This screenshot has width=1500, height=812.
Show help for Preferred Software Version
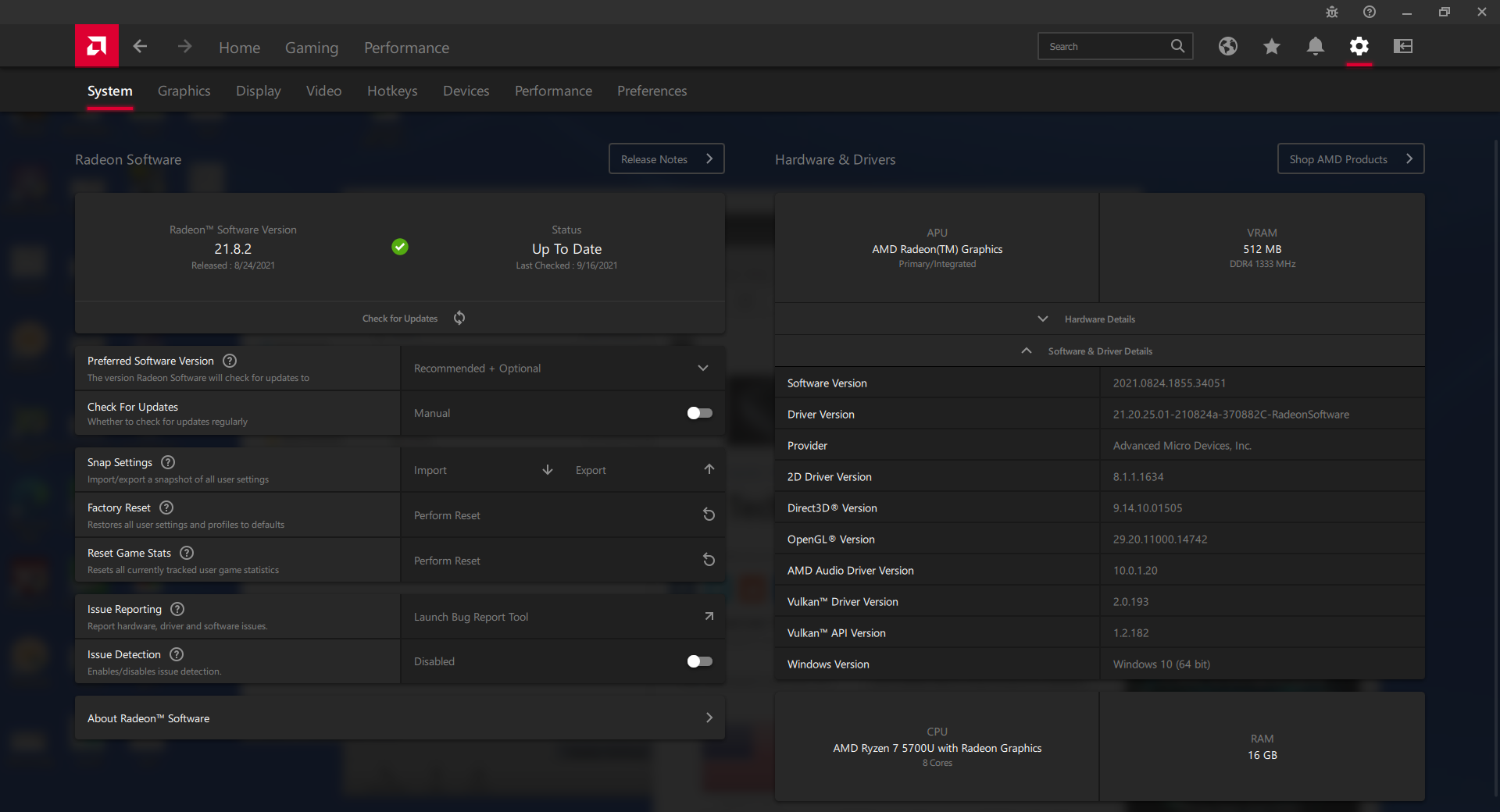tap(230, 361)
